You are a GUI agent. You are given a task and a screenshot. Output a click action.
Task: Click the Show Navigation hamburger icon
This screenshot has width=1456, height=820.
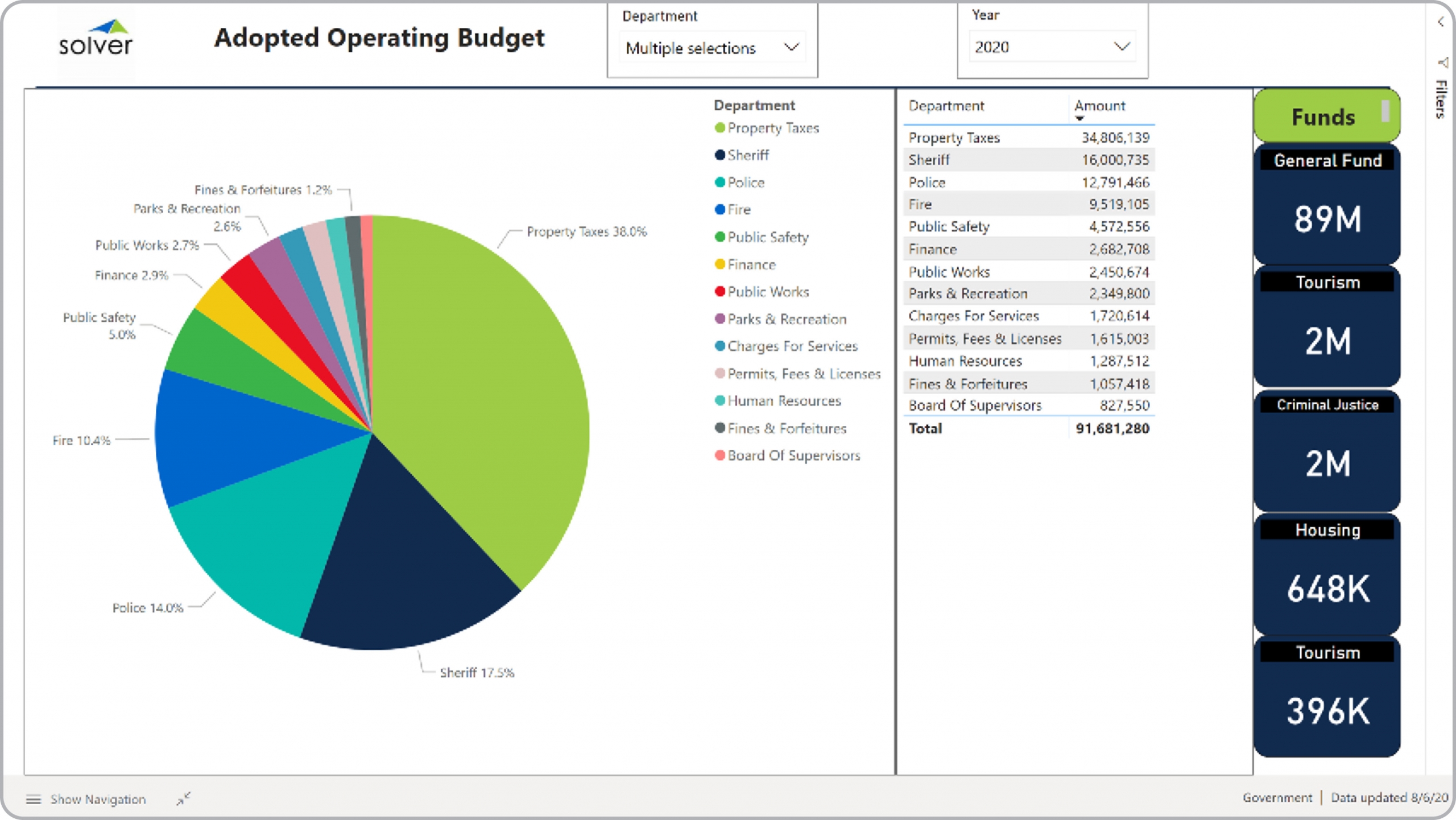point(34,800)
